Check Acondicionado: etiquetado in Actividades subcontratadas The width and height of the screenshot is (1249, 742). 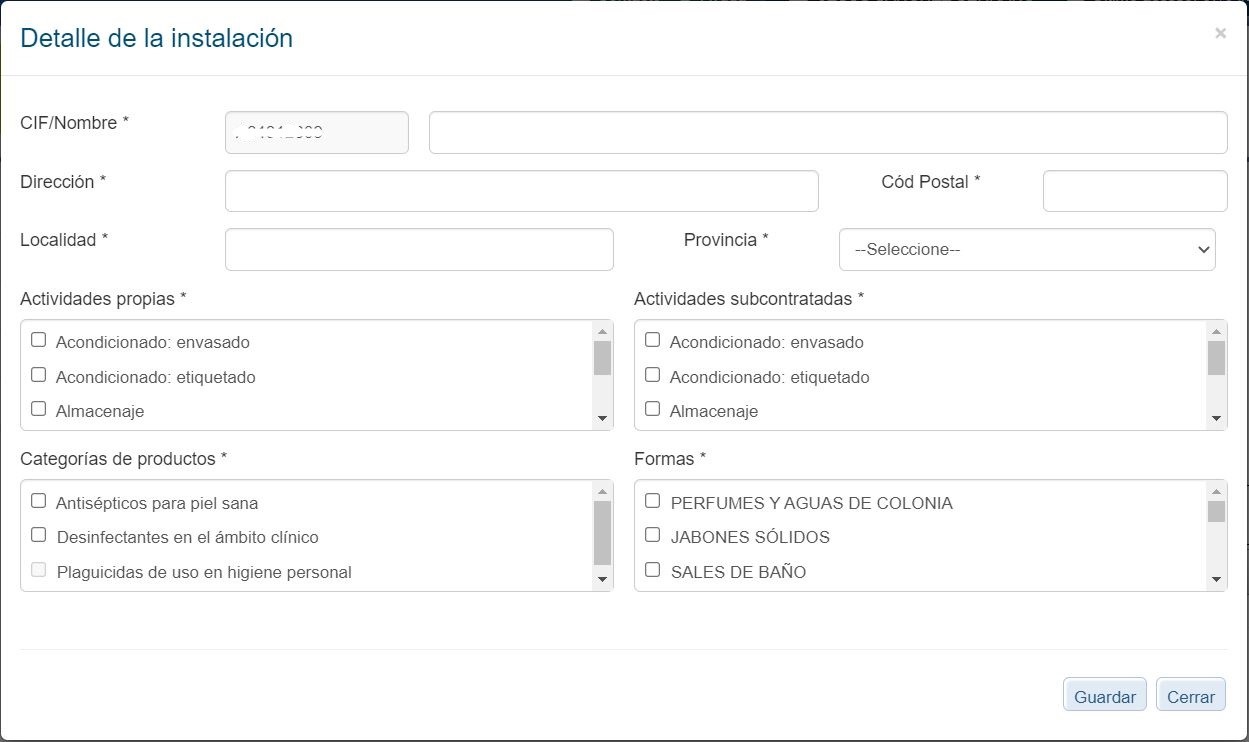click(x=652, y=375)
